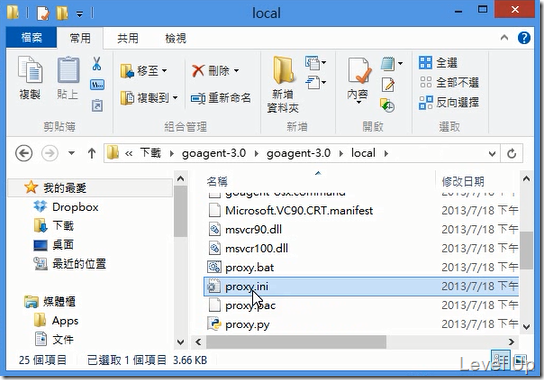Viewport: 544px width, 380px height.
Task: Click Invert selection (反向選擇)
Action: coord(449,102)
